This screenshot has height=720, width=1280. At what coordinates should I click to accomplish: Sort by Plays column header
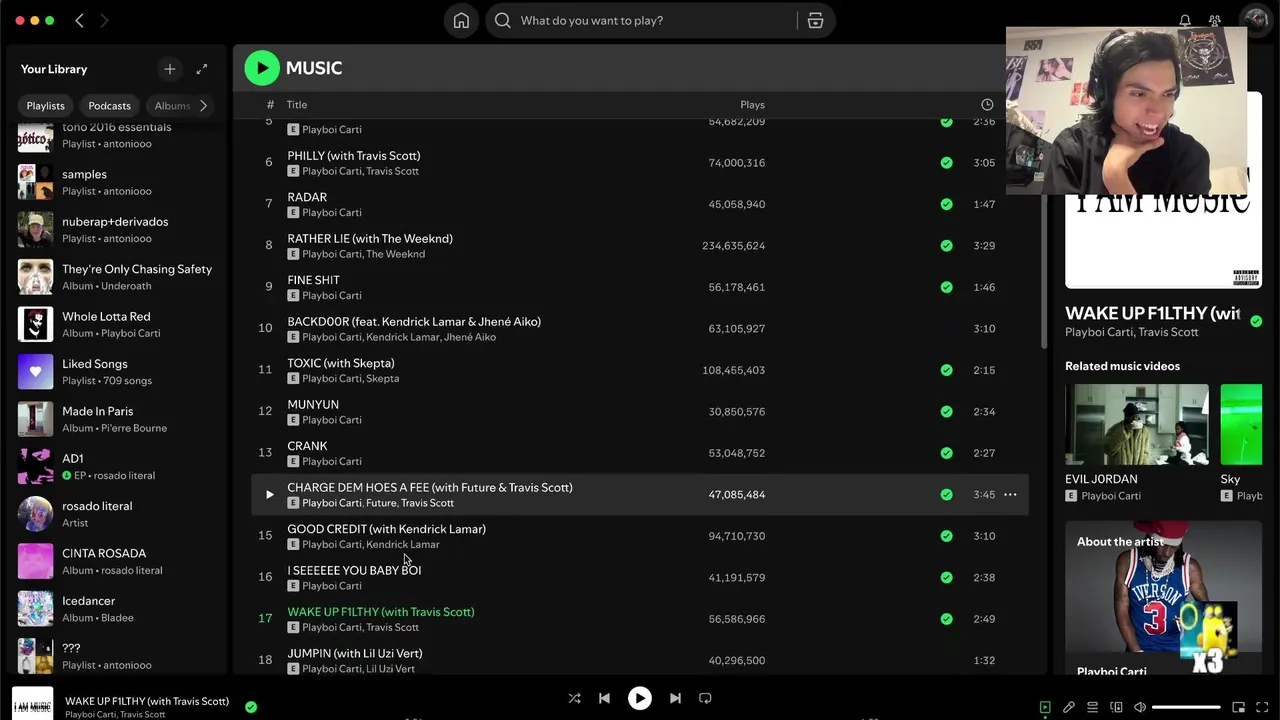pos(752,104)
